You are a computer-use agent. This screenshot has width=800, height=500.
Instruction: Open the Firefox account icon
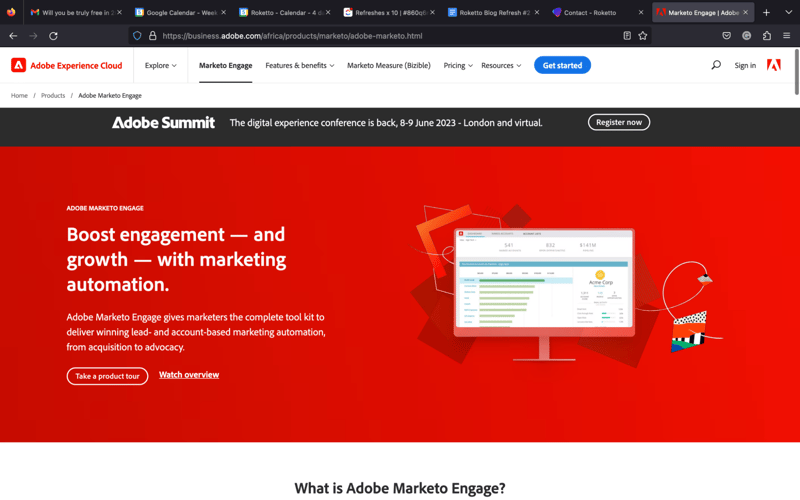click(746, 36)
